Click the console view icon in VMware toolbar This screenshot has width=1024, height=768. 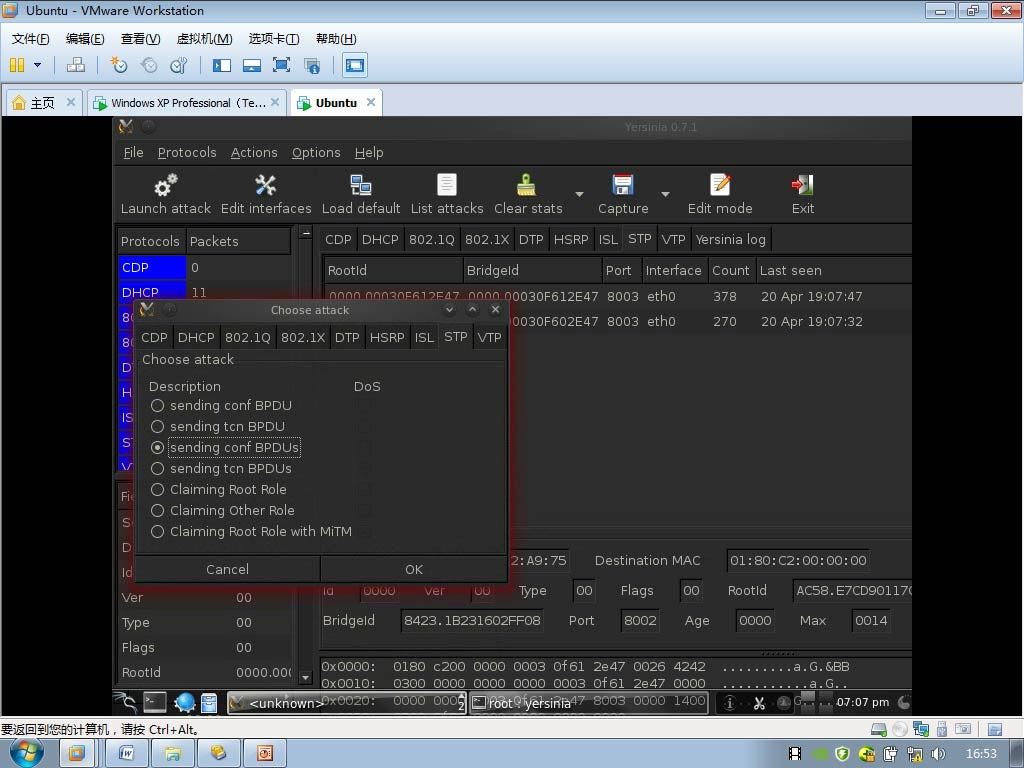355,65
